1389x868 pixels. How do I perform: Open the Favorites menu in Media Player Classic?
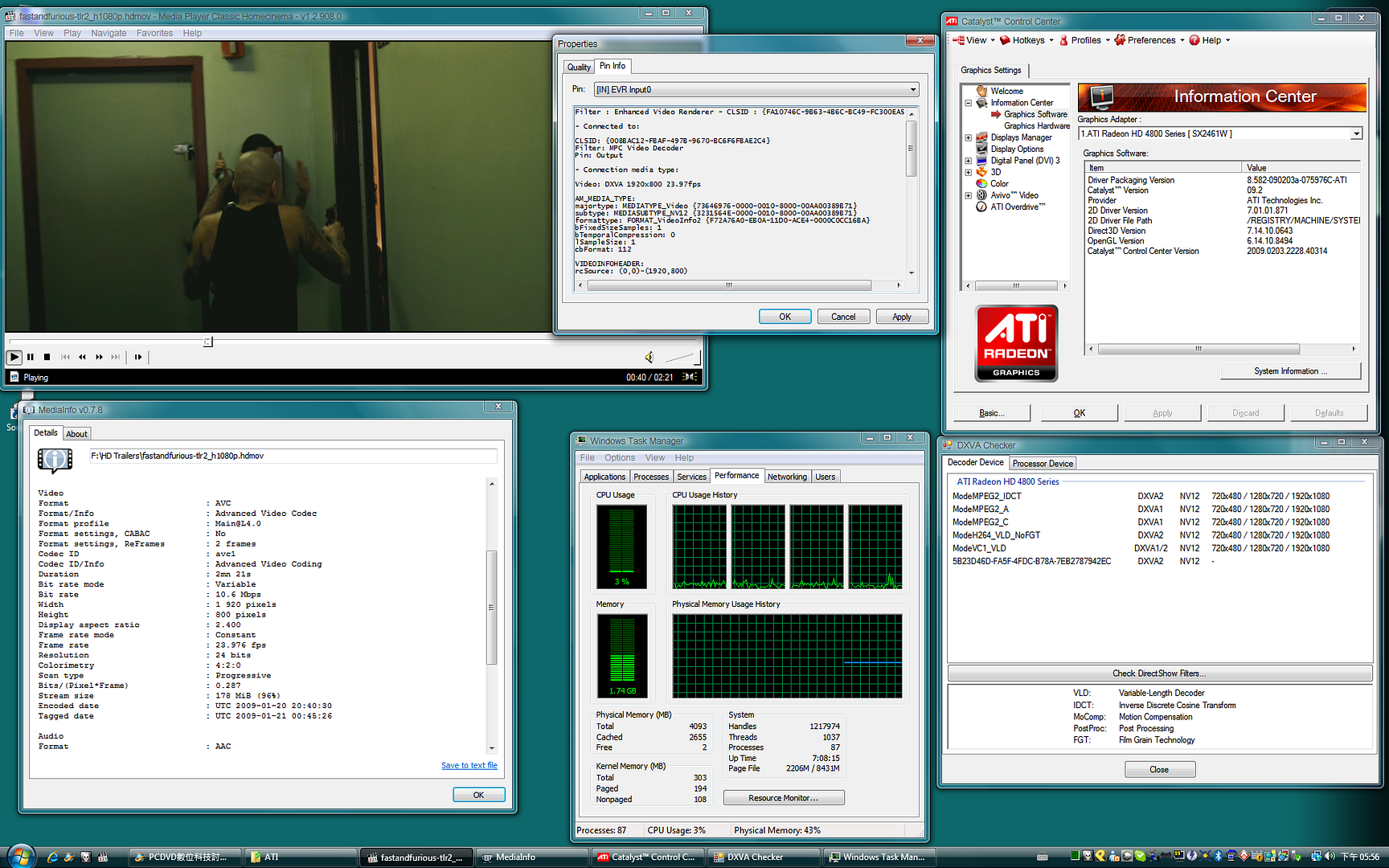coord(154,33)
